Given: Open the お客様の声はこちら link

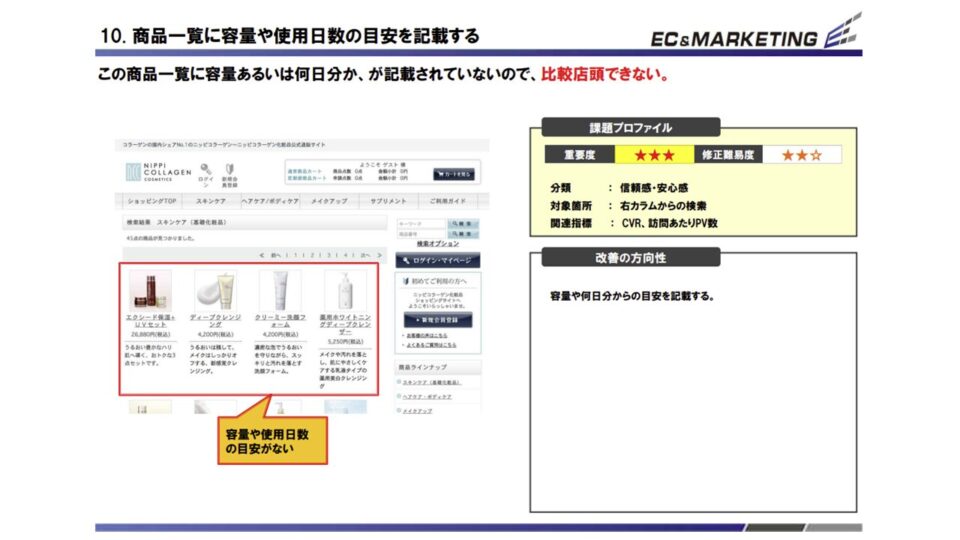Looking at the screenshot, I should pyautogui.click(x=427, y=336).
